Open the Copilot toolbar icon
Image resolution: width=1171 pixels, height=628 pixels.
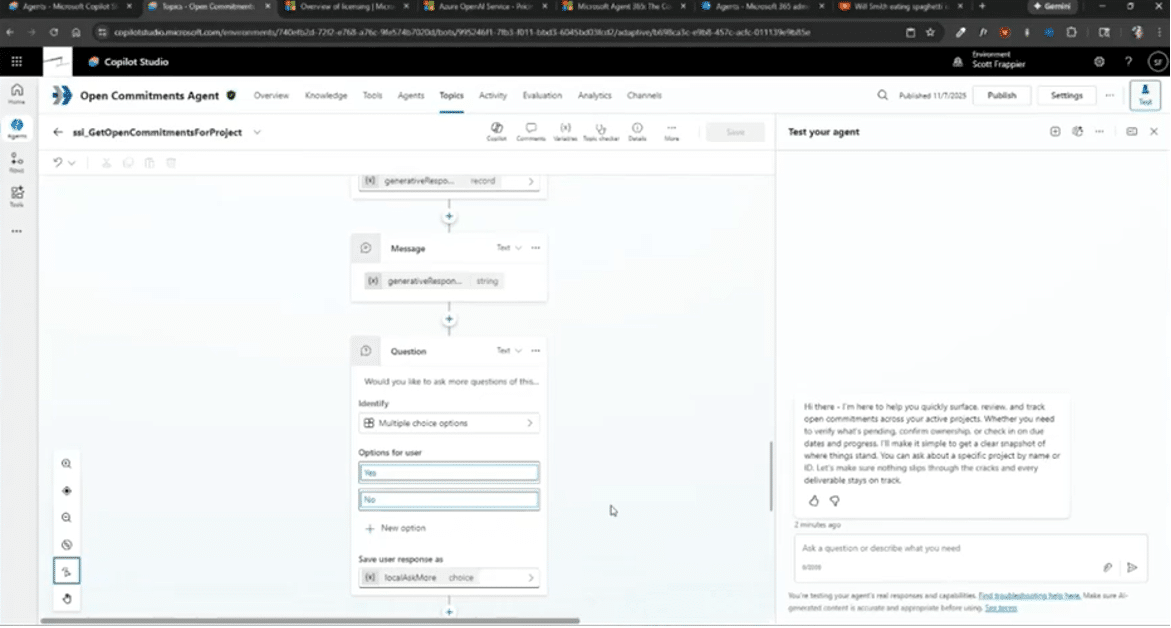coord(497,131)
